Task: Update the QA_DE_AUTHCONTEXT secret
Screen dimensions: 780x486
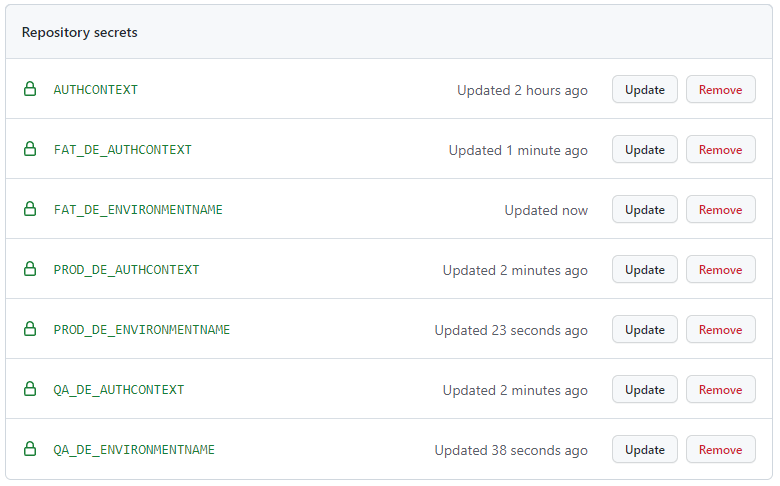Action: 645,389
